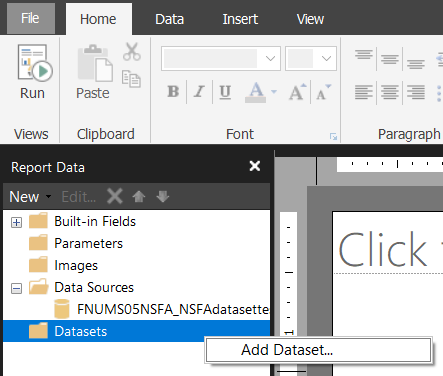Viewport: 443px width, 376px height.
Task: Toggle Underline formatting
Action: pos(225,91)
